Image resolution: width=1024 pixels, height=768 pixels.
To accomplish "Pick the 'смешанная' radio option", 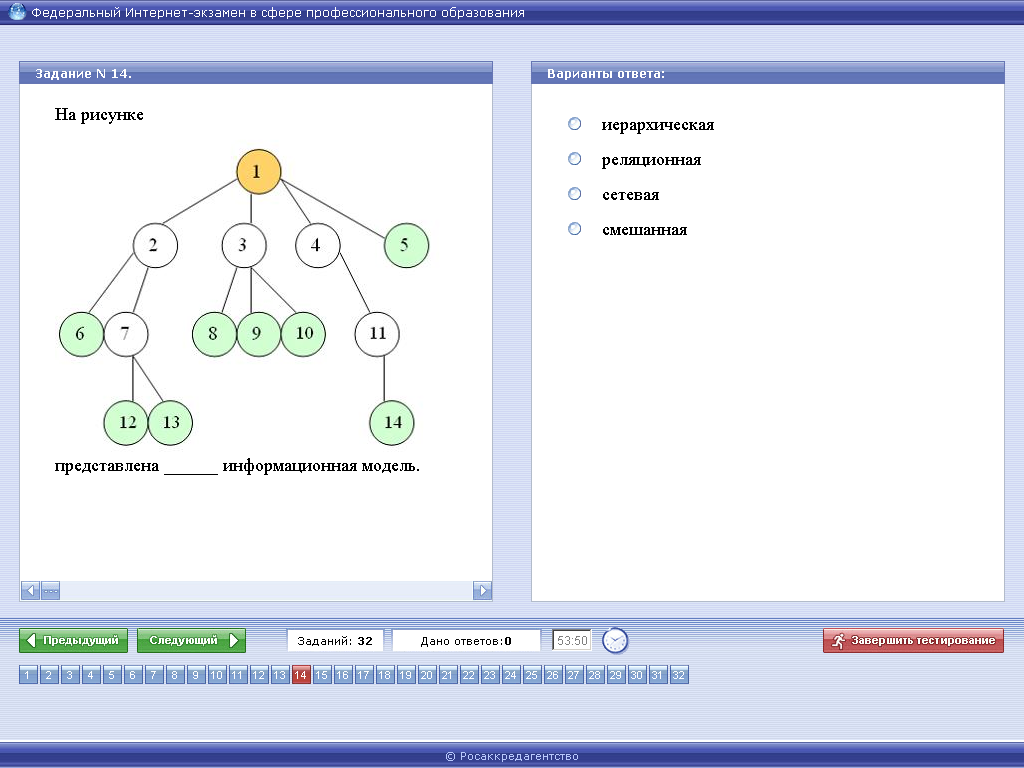I will pyautogui.click(x=575, y=229).
